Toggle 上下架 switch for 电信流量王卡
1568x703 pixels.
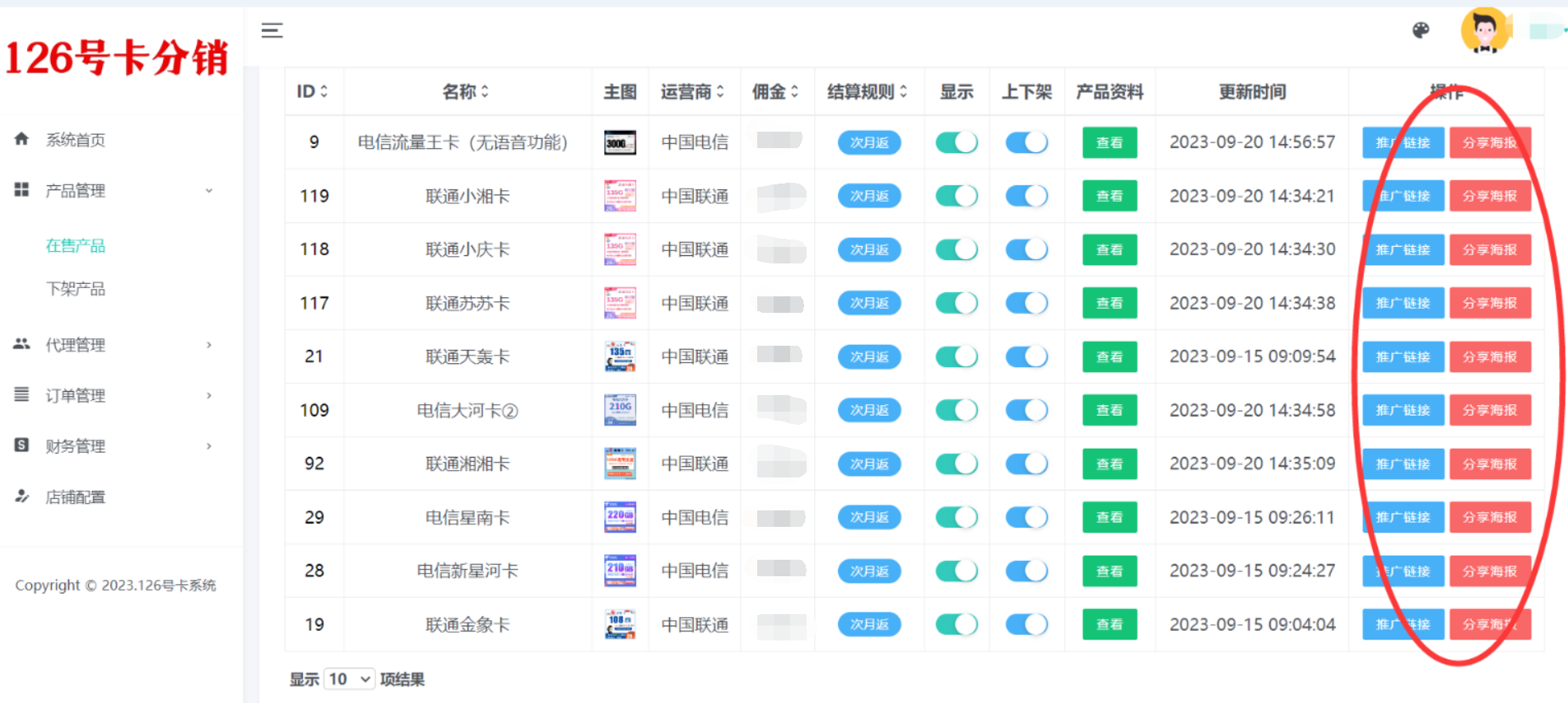coord(1026,142)
